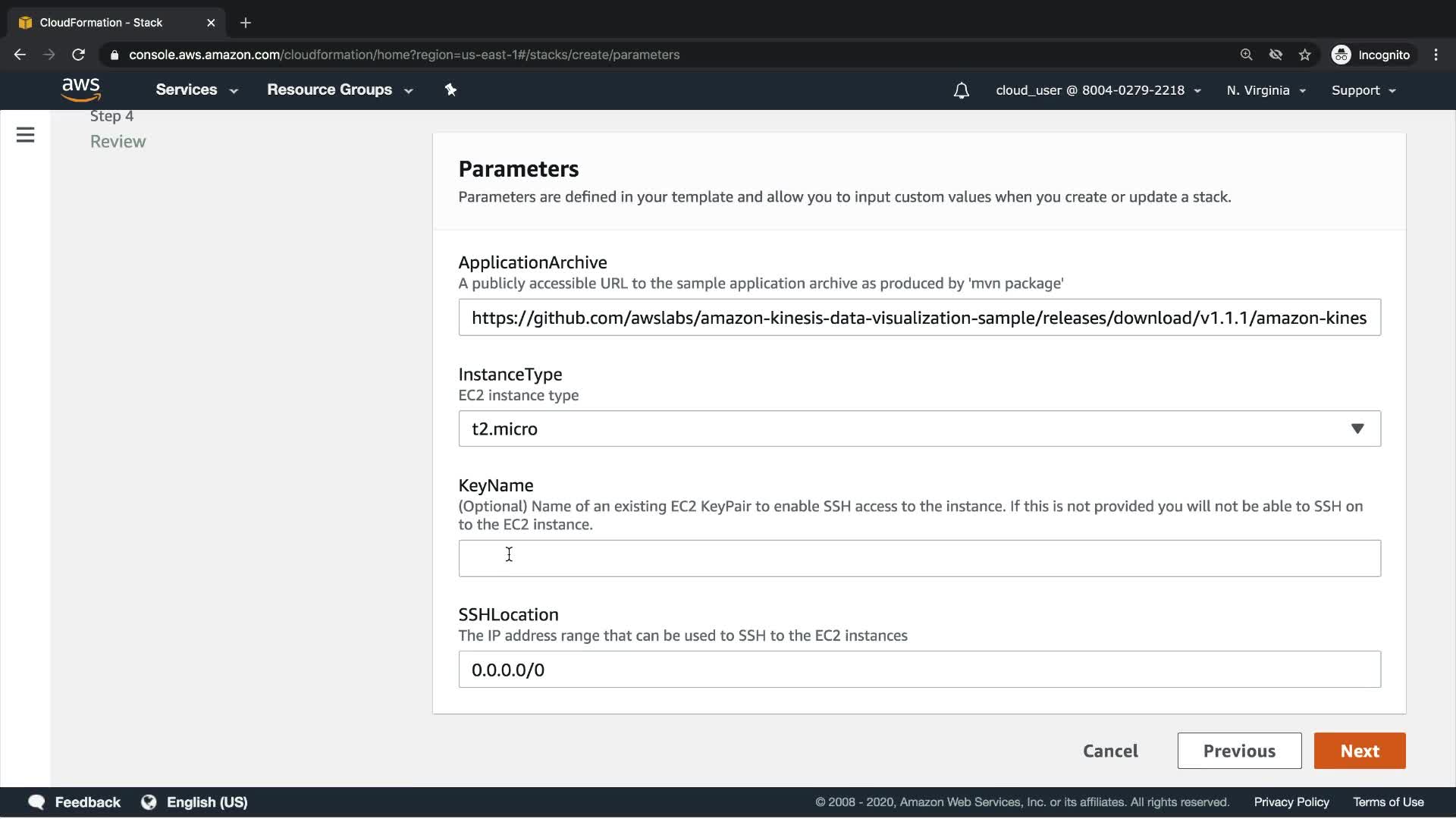The width and height of the screenshot is (1456, 819).
Task: Open a new browser tab
Action: coord(245,23)
